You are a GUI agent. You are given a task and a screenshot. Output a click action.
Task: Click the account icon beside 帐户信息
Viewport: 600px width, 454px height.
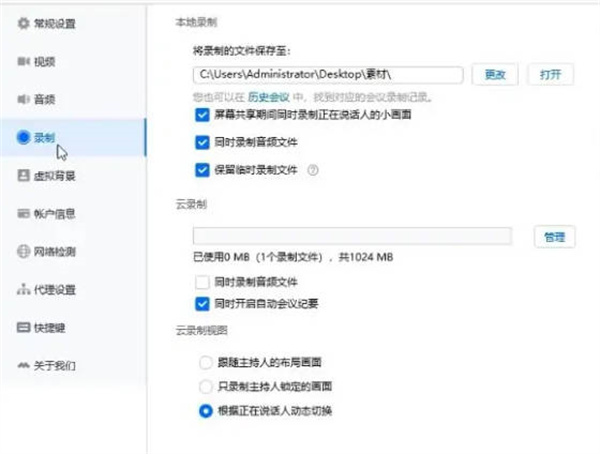pyautogui.click(x=24, y=213)
